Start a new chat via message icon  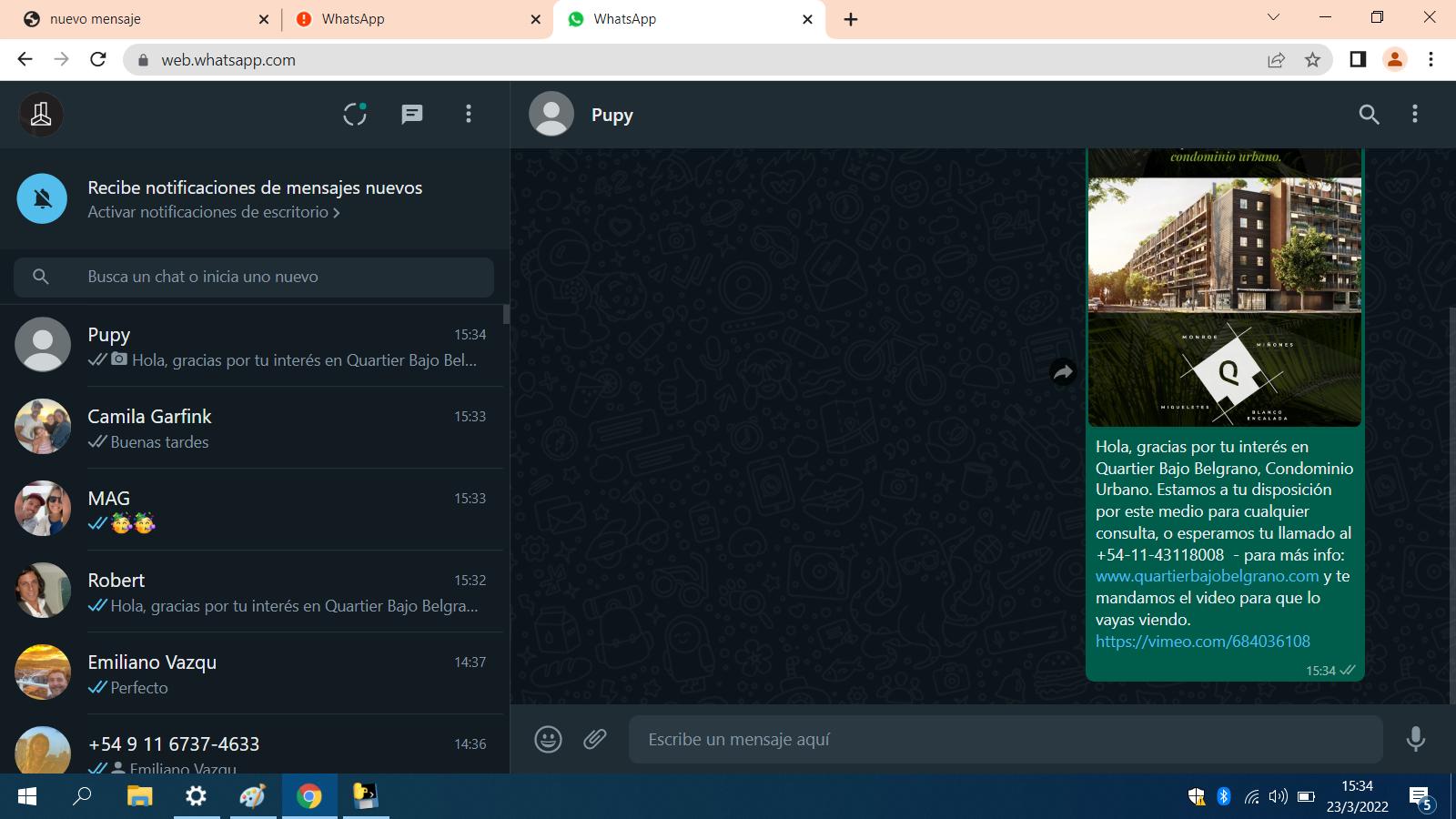[412, 114]
